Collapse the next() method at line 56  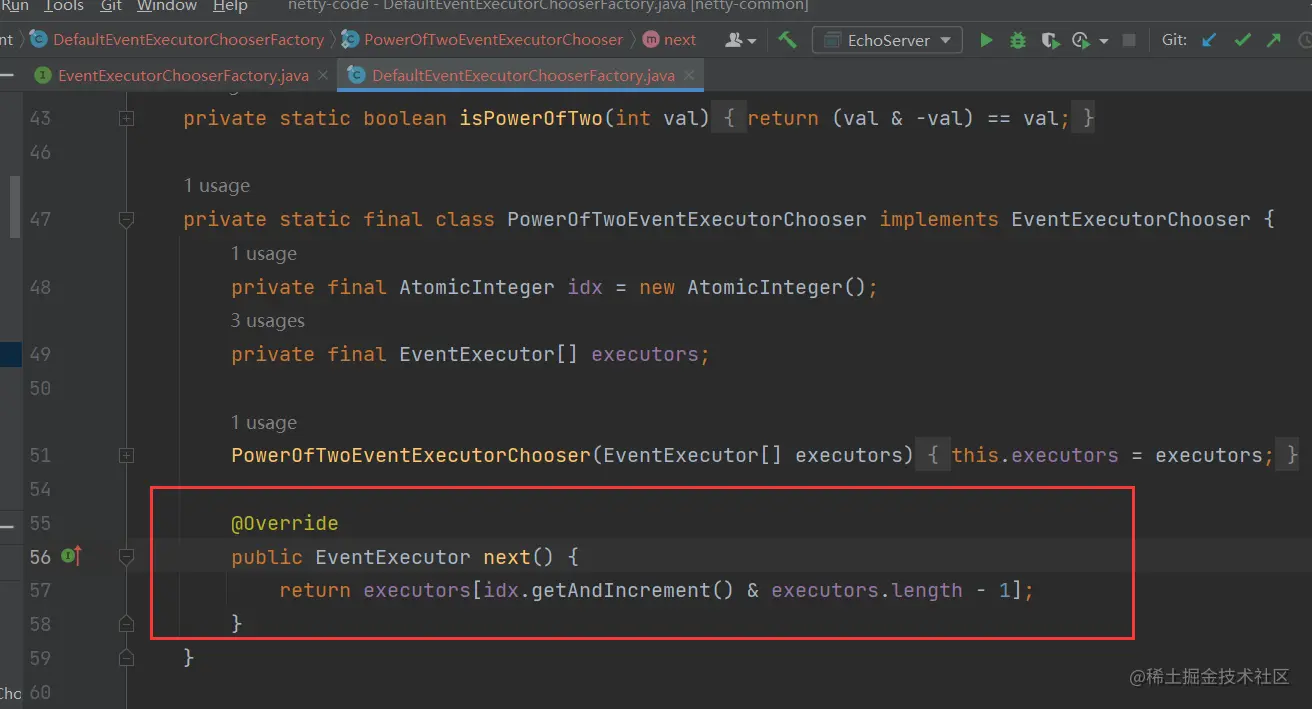(126, 556)
